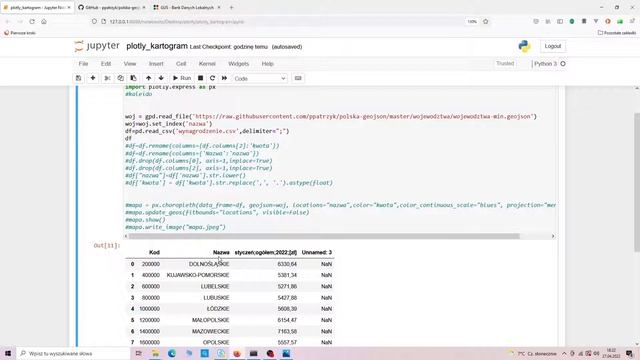Click the pd.read_csv code line
Screen dimensions: 640x360
(x=207, y=131)
